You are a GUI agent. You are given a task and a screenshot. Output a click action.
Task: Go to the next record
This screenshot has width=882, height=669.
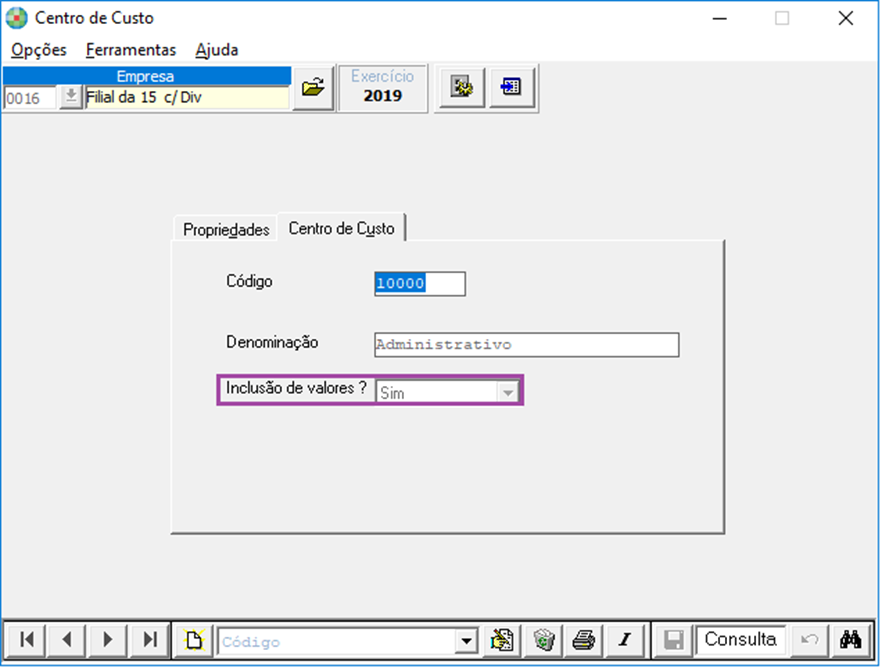[x=107, y=640]
